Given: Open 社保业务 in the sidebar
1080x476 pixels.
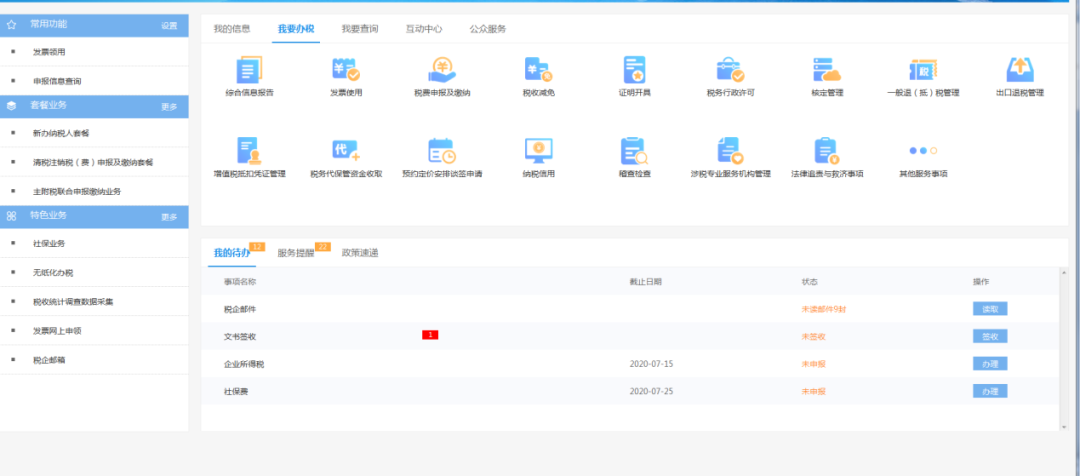Looking at the screenshot, I should (49, 243).
